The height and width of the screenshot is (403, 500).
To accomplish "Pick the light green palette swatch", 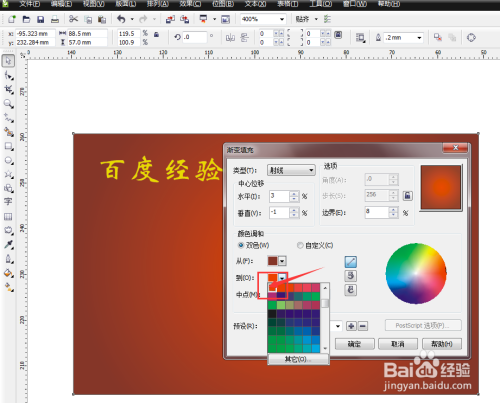I will (x=281, y=305).
